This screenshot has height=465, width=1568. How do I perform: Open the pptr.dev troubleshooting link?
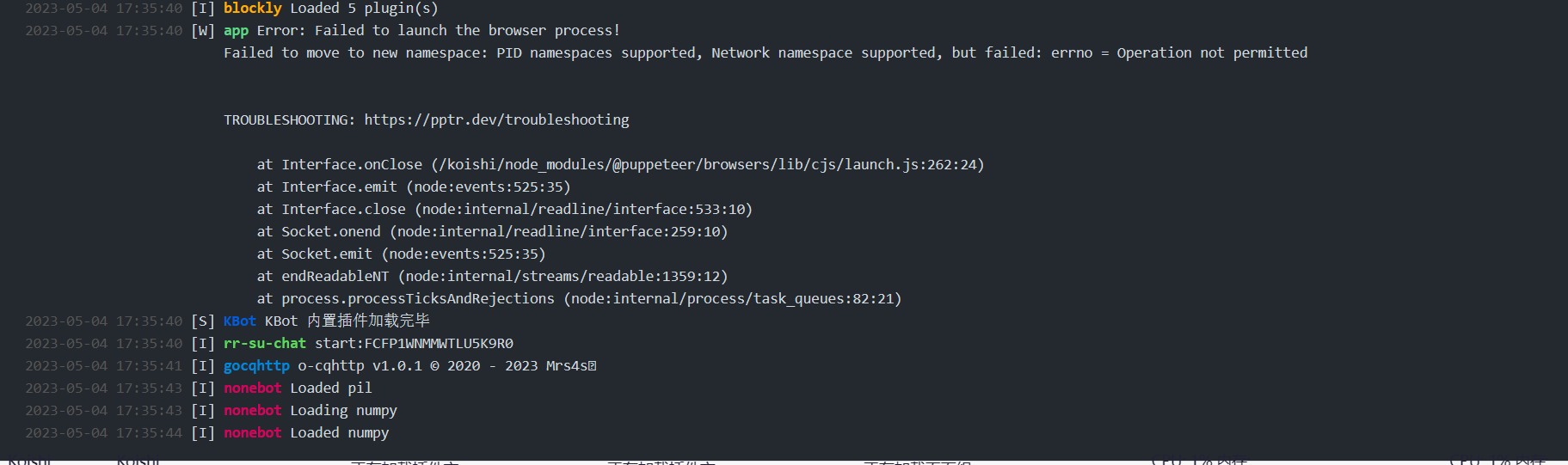click(496, 119)
